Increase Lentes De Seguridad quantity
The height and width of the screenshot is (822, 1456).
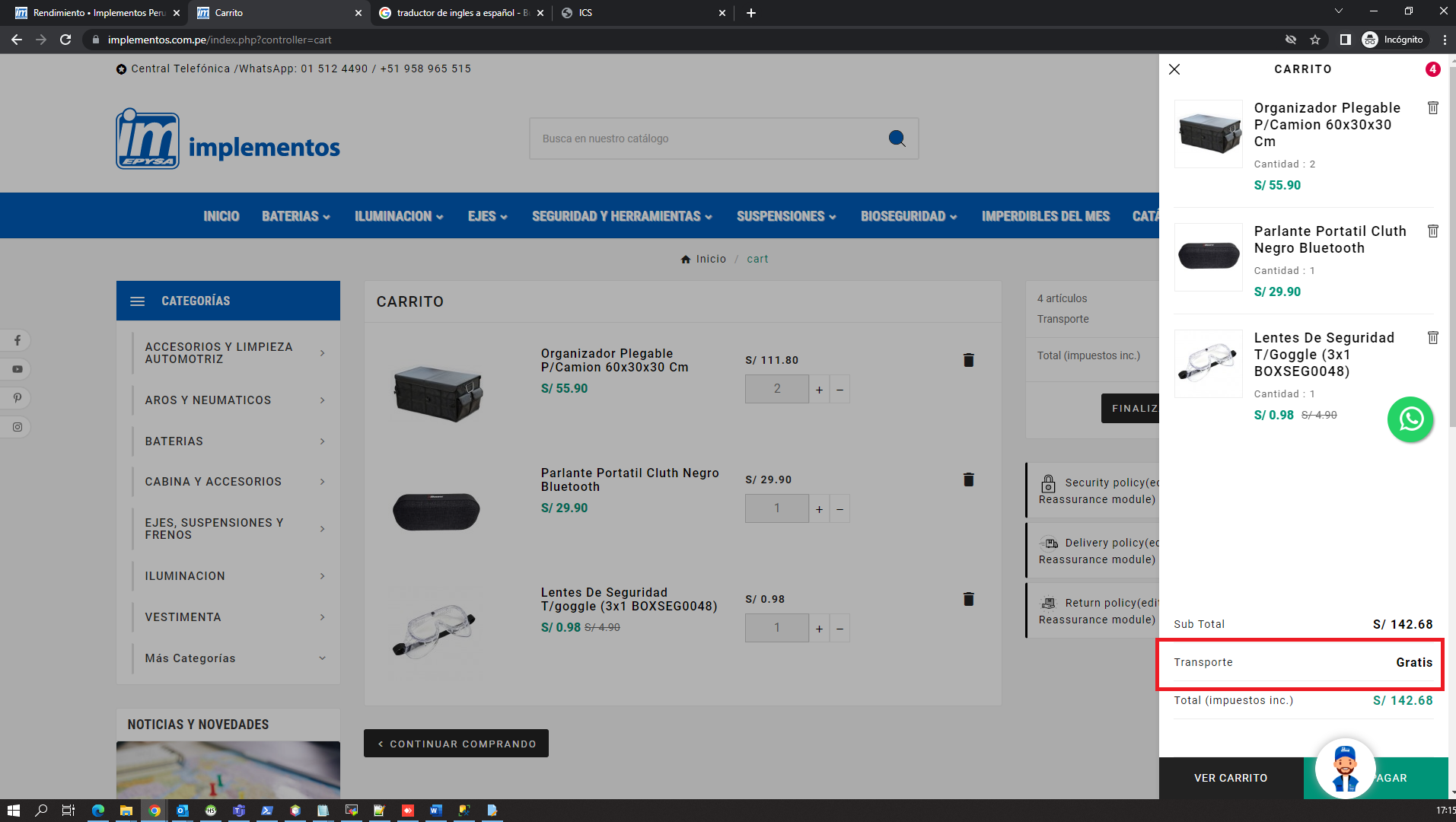coord(819,628)
